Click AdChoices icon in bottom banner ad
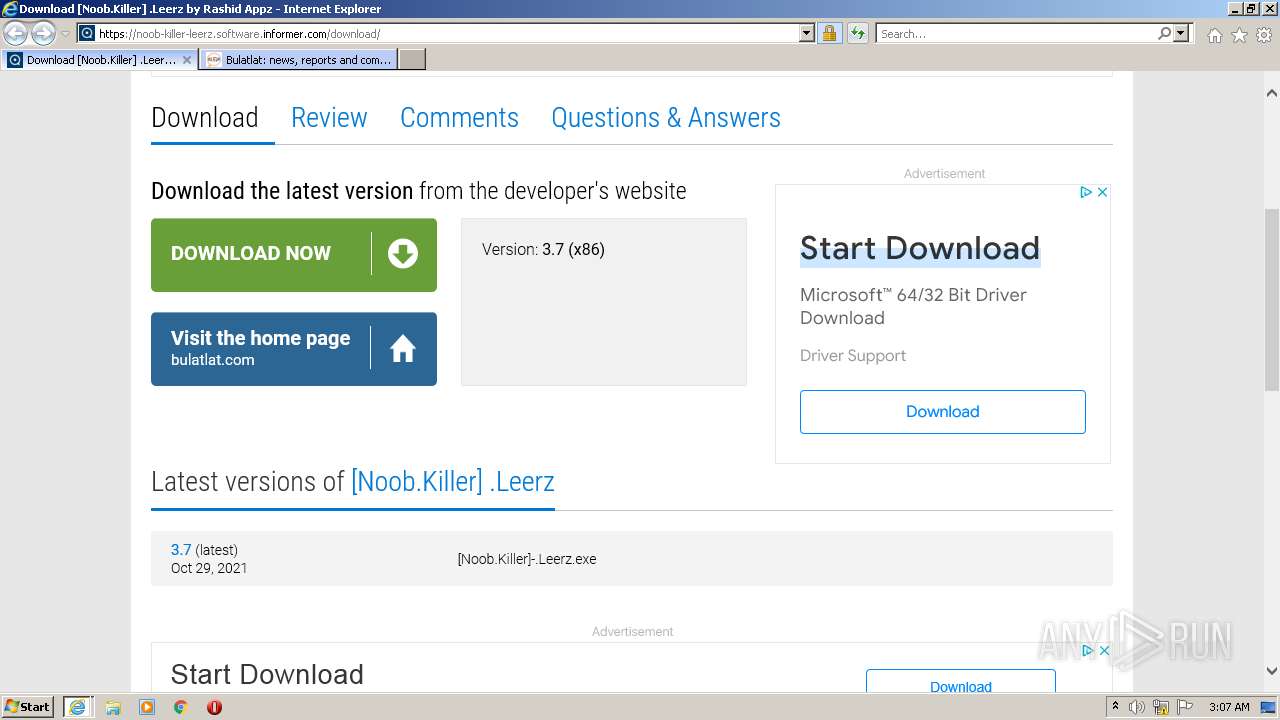Viewport: 1280px width, 720px height. (x=1088, y=651)
